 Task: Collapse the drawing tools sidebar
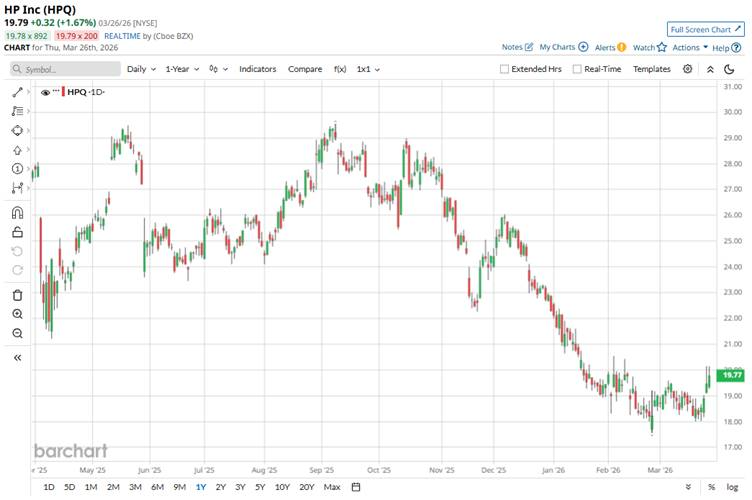click(17, 357)
